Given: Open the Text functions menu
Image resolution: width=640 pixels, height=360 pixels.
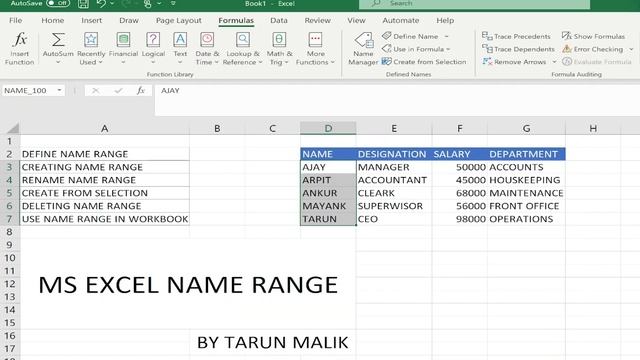Looking at the screenshot, I should [180, 49].
